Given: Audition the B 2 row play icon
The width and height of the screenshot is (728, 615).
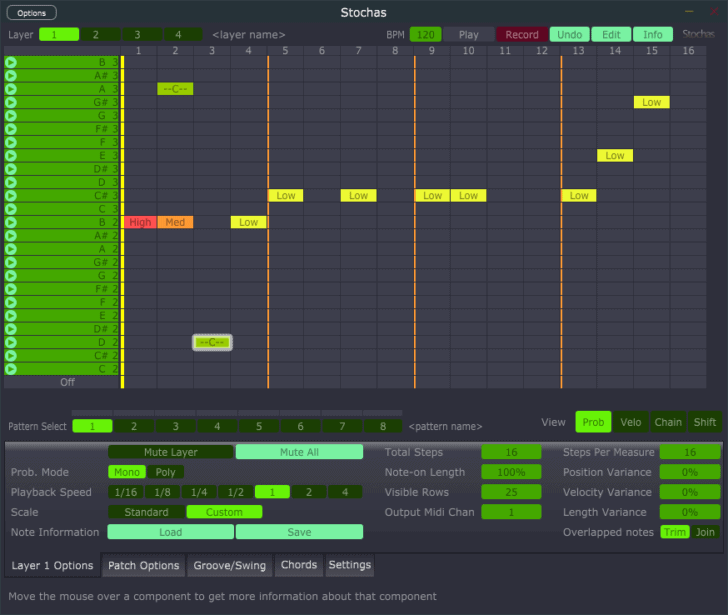Looking at the screenshot, I should (x=11, y=222).
